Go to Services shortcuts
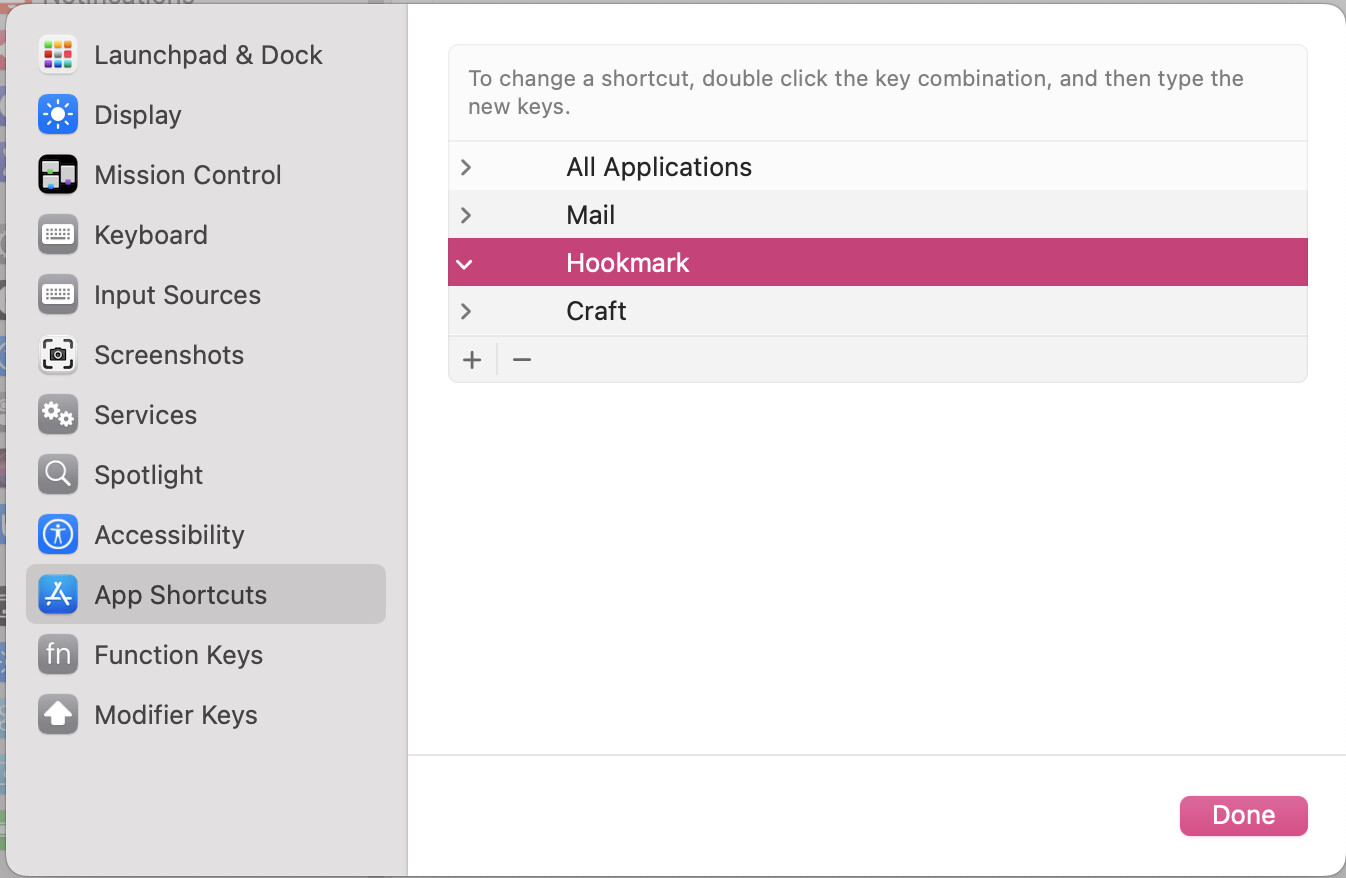The height and width of the screenshot is (878, 1346). tap(206, 415)
